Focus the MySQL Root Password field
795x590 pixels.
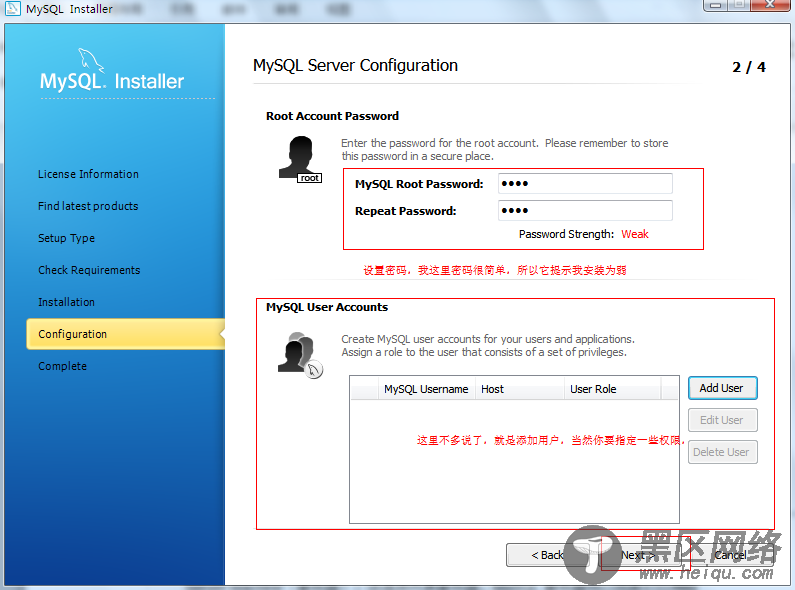(x=585, y=183)
